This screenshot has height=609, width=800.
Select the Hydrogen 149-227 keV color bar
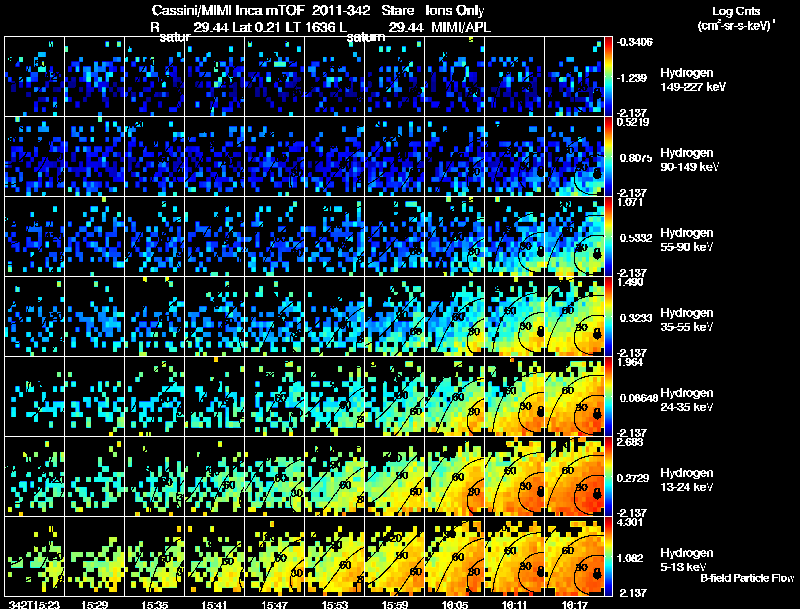(608, 77)
